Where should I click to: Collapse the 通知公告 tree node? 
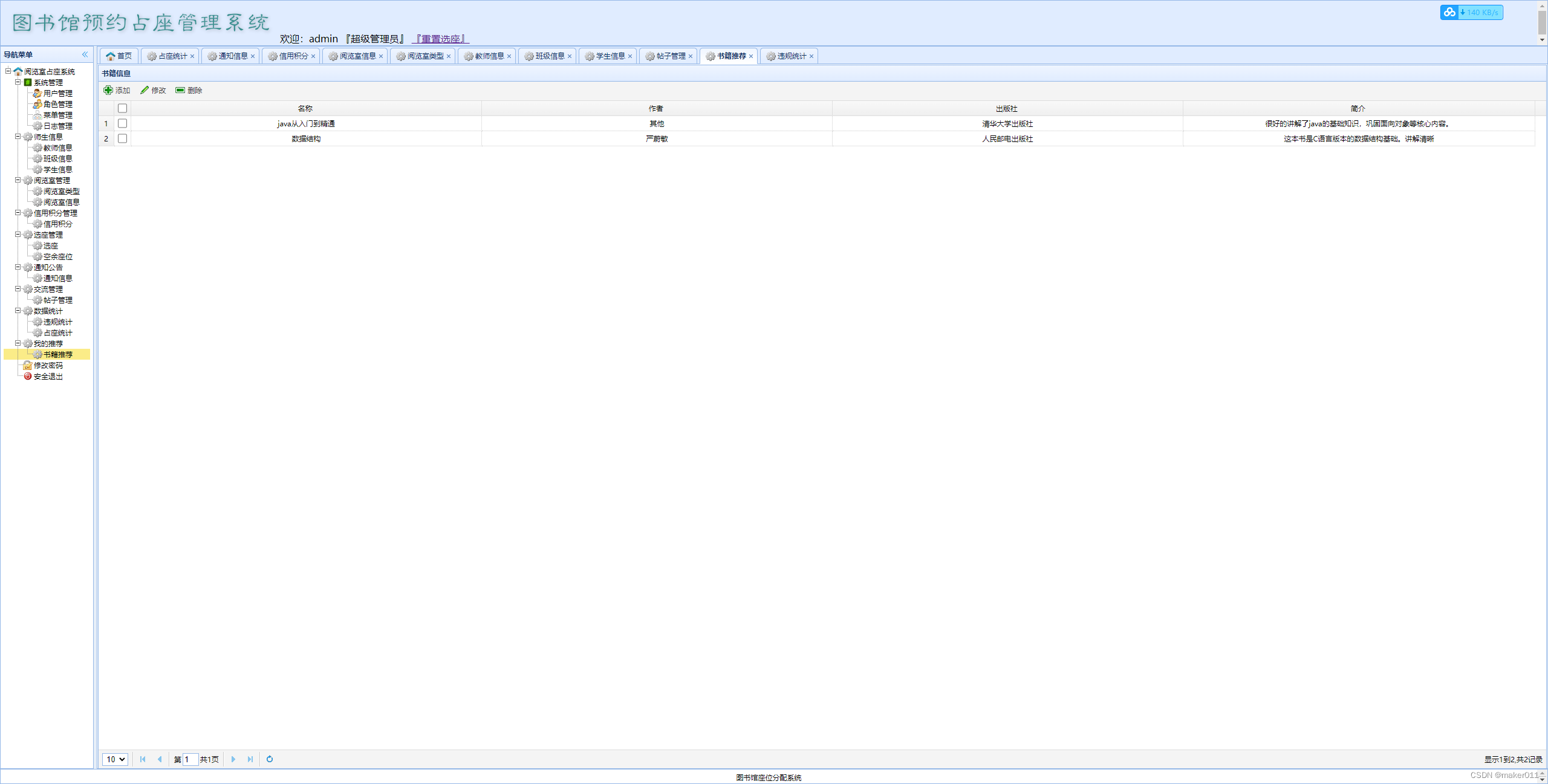18,267
